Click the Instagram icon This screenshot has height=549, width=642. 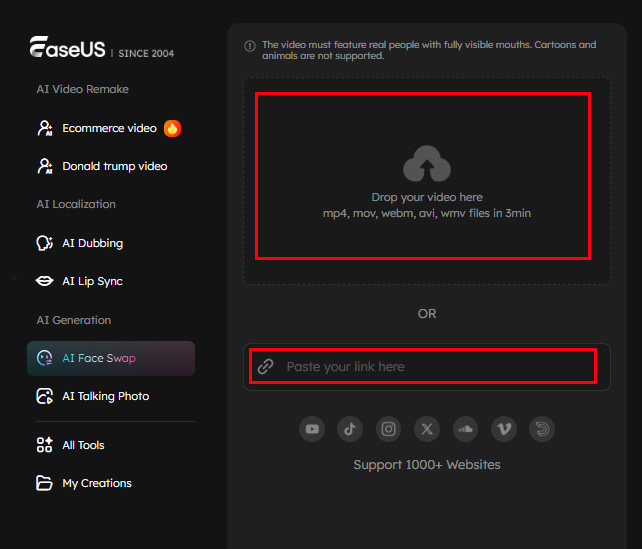point(389,429)
